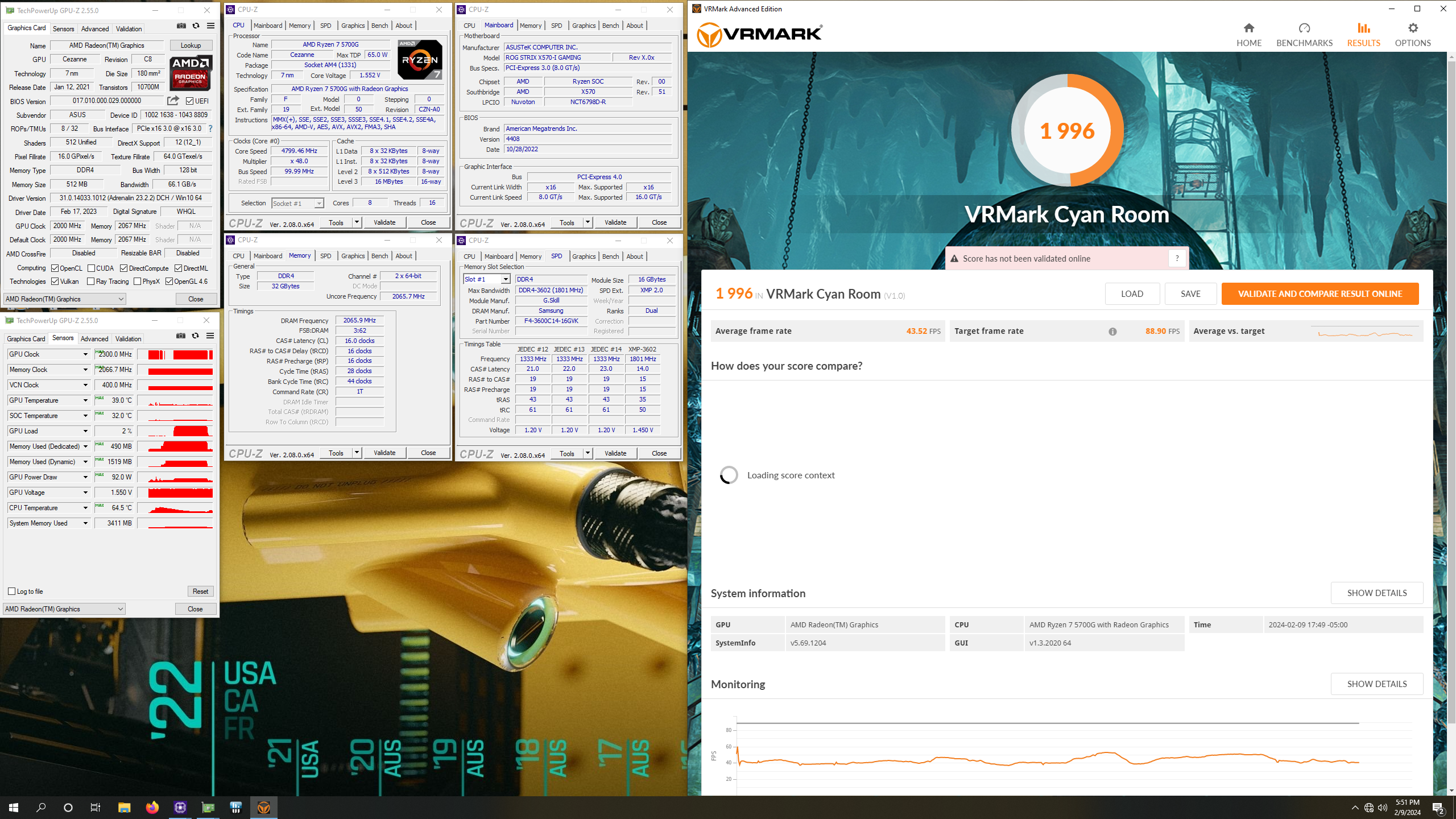Click the Average vs. target sparkline chart
Image resolution: width=1456 pixels, height=819 pixels.
click(x=1365, y=332)
